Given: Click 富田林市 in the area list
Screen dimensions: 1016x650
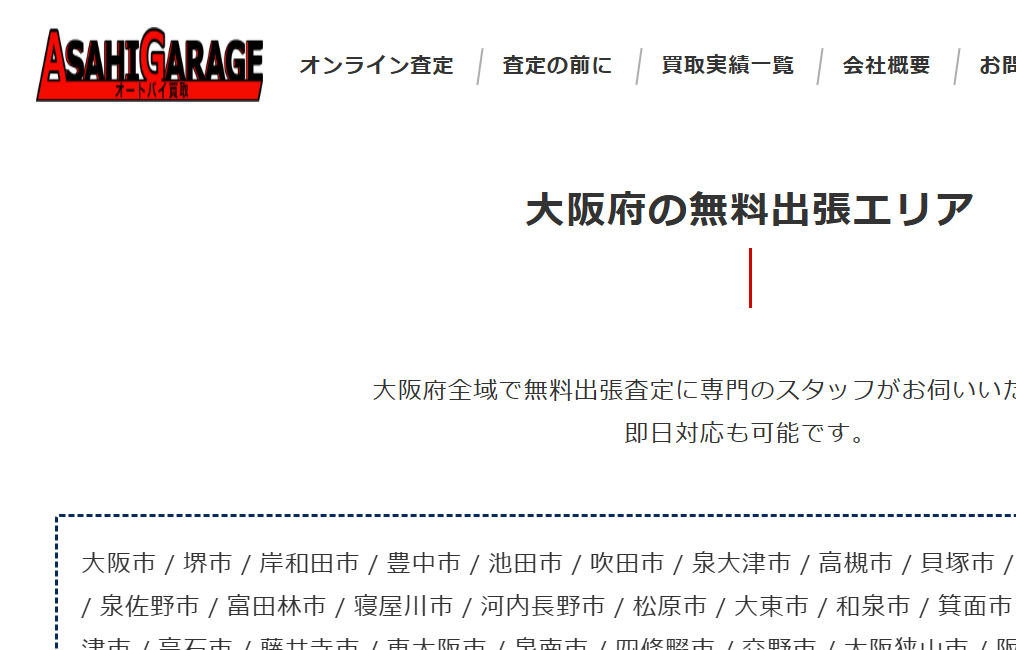Looking at the screenshot, I should coord(276,606).
